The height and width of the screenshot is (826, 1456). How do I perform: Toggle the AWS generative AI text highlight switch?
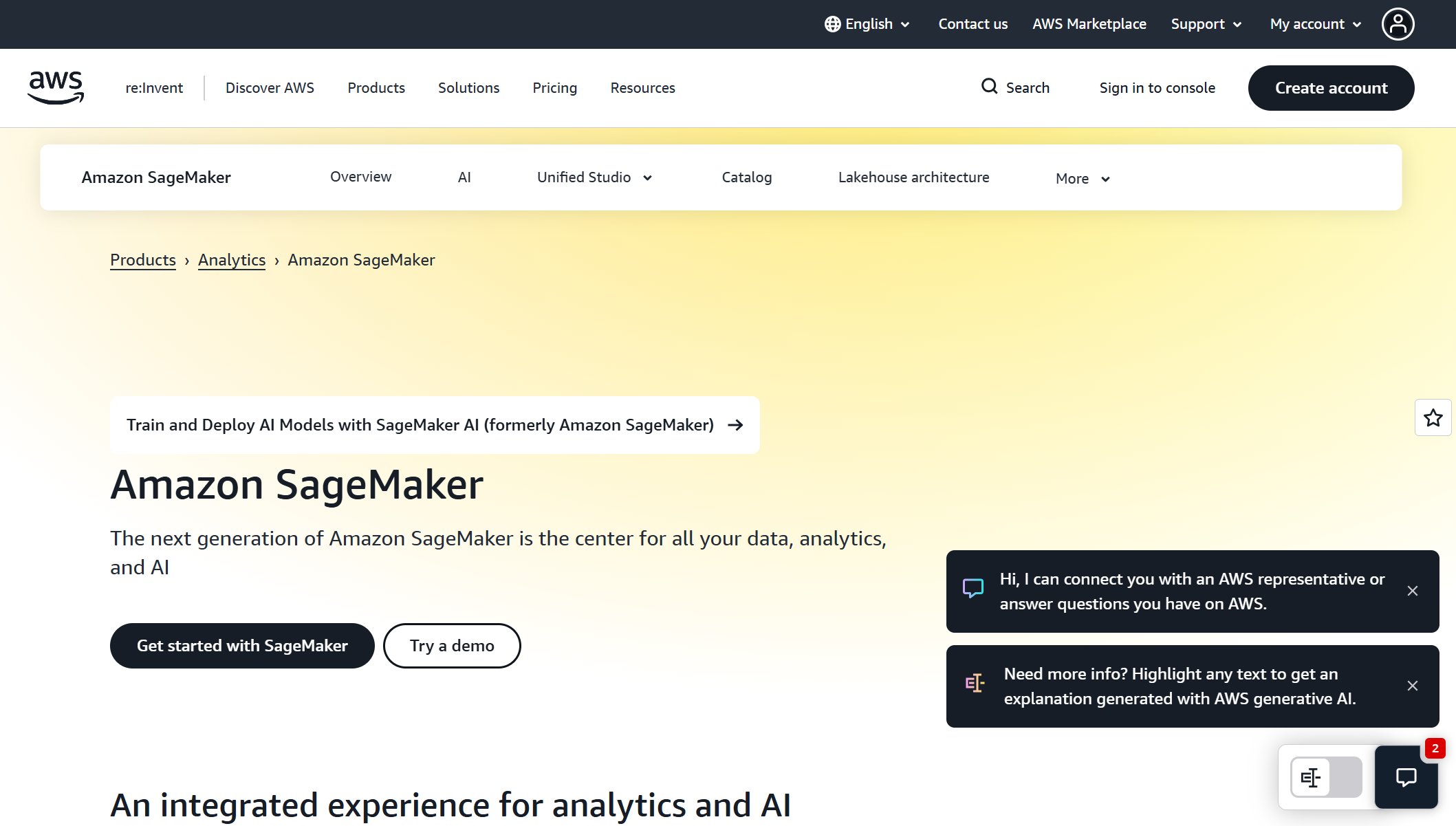(1325, 777)
